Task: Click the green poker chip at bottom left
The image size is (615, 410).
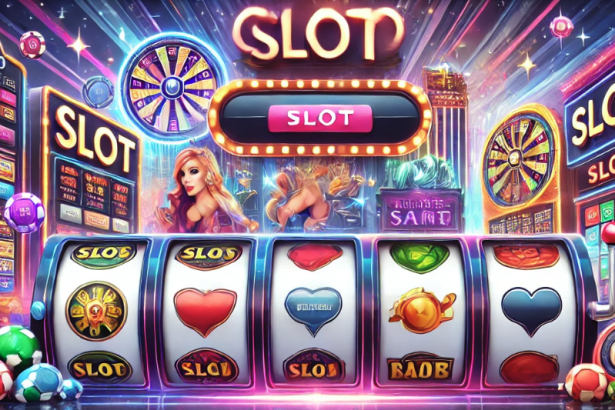Action: pyautogui.click(x=18, y=346)
